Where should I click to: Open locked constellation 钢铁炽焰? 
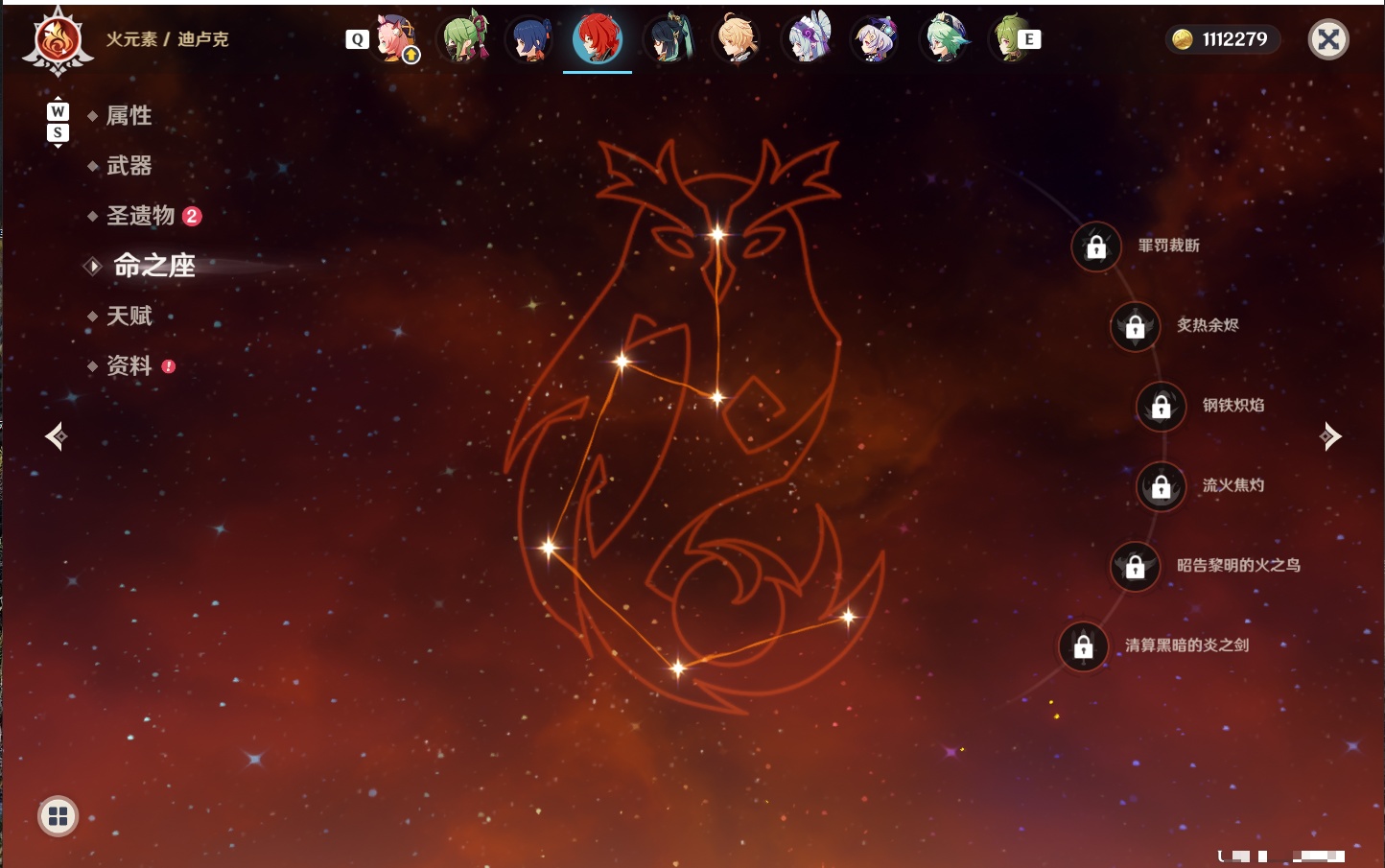(x=1162, y=407)
